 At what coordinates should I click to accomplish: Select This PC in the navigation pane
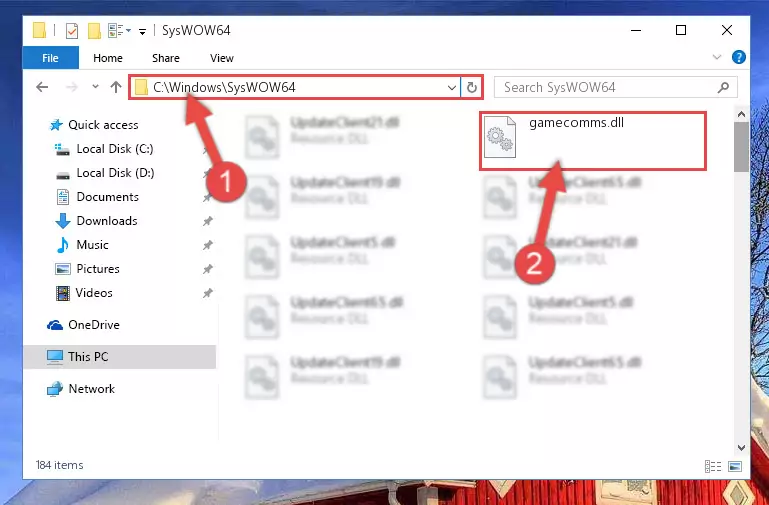119,357
